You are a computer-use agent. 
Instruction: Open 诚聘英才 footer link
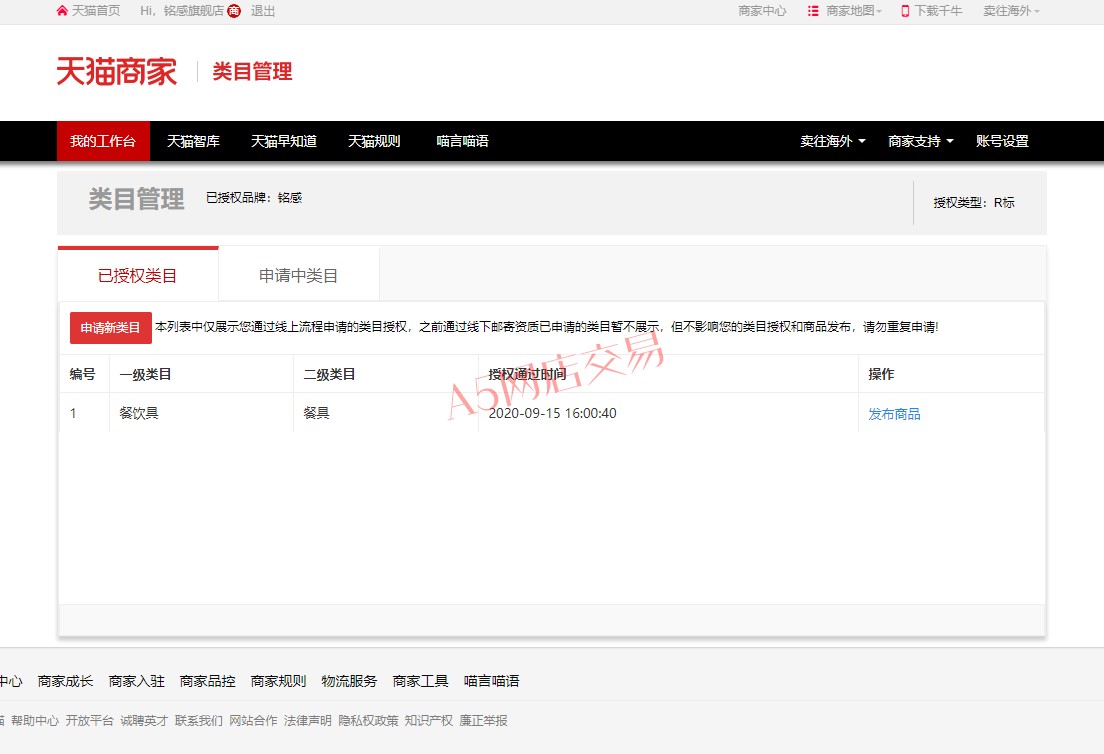[144, 720]
